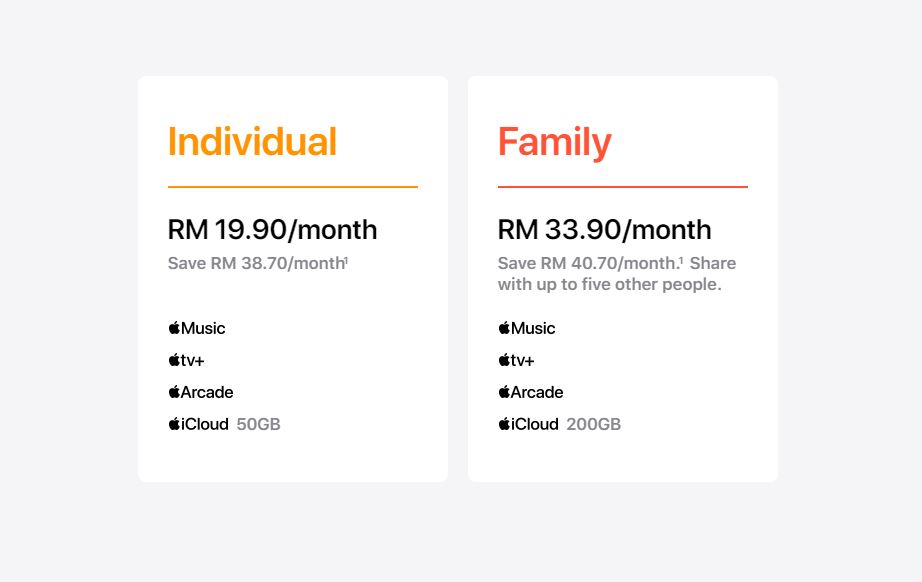
Task: Click the Save RM 38.70/month text
Action: coord(256,263)
